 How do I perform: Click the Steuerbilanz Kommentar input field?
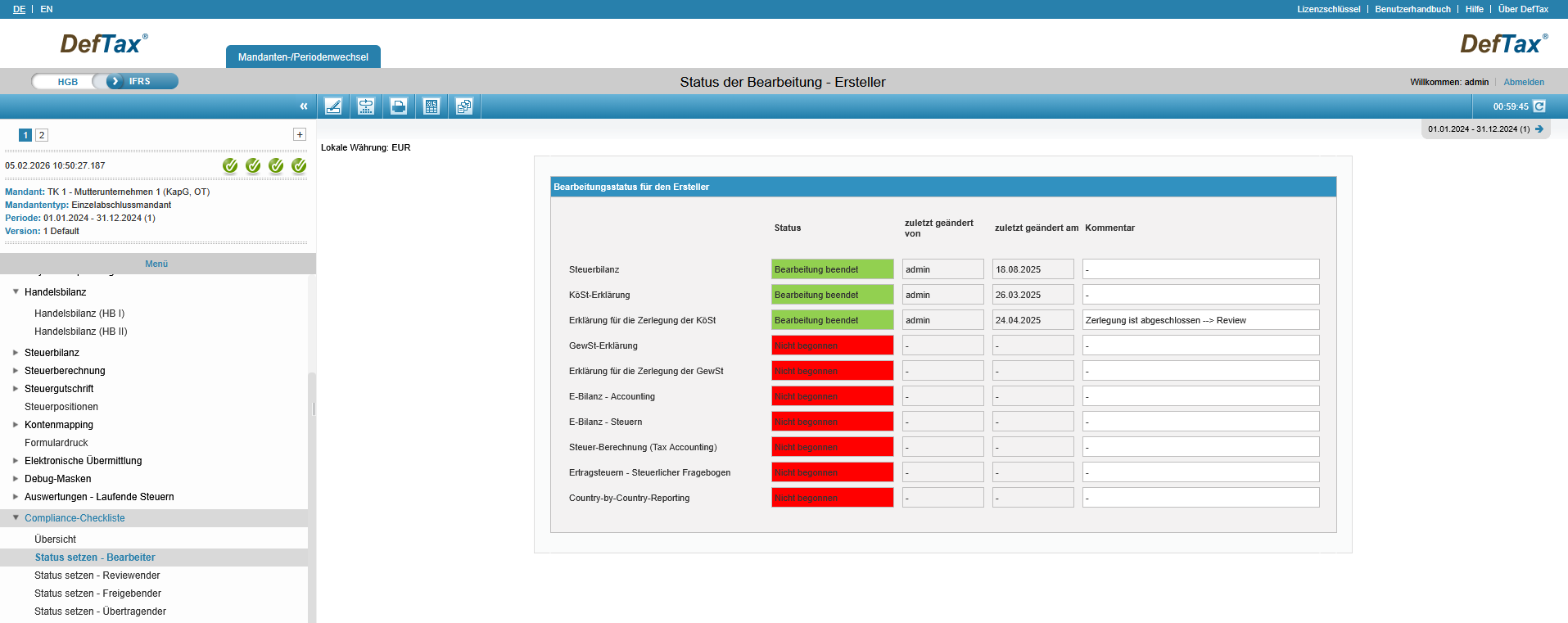coord(1200,269)
